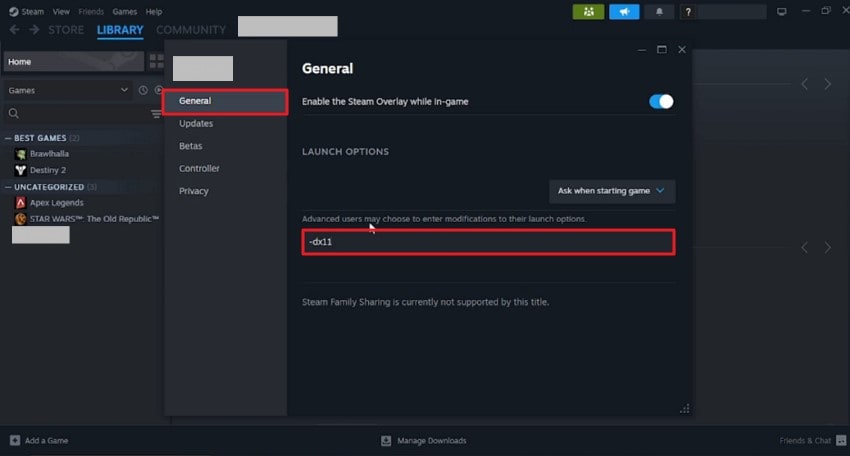850x456 pixels.
Task: Open the Games menu
Action: [x=124, y=11]
